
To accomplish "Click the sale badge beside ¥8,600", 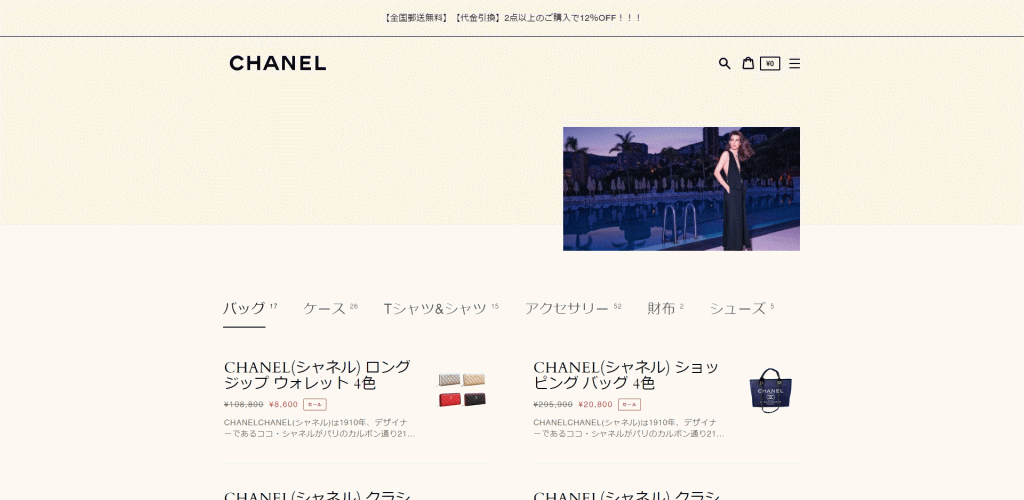I will (x=315, y=405).
